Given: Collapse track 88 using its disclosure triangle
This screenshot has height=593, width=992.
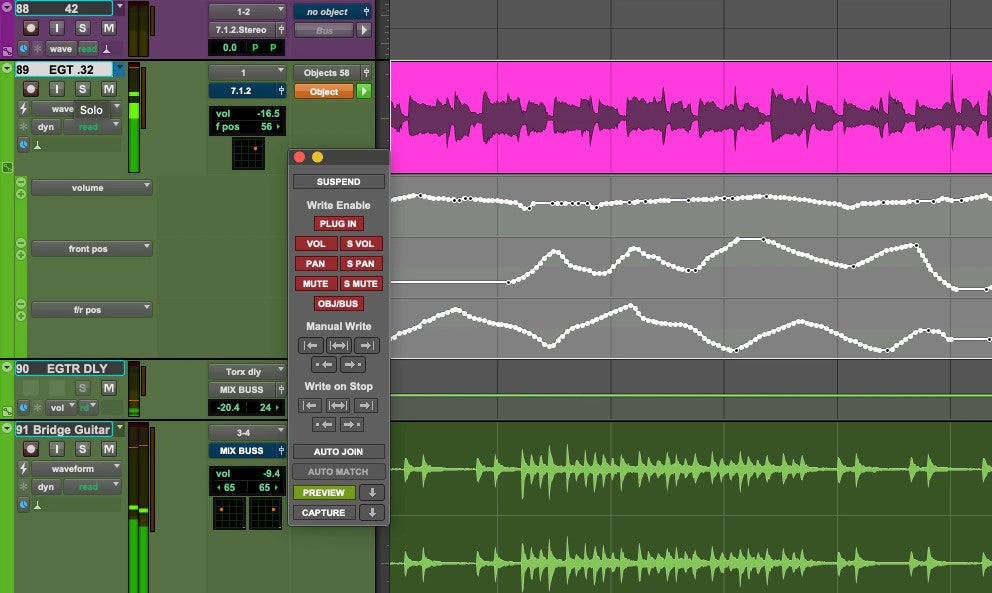Looking at the screenshot, I should pos(6,8).
